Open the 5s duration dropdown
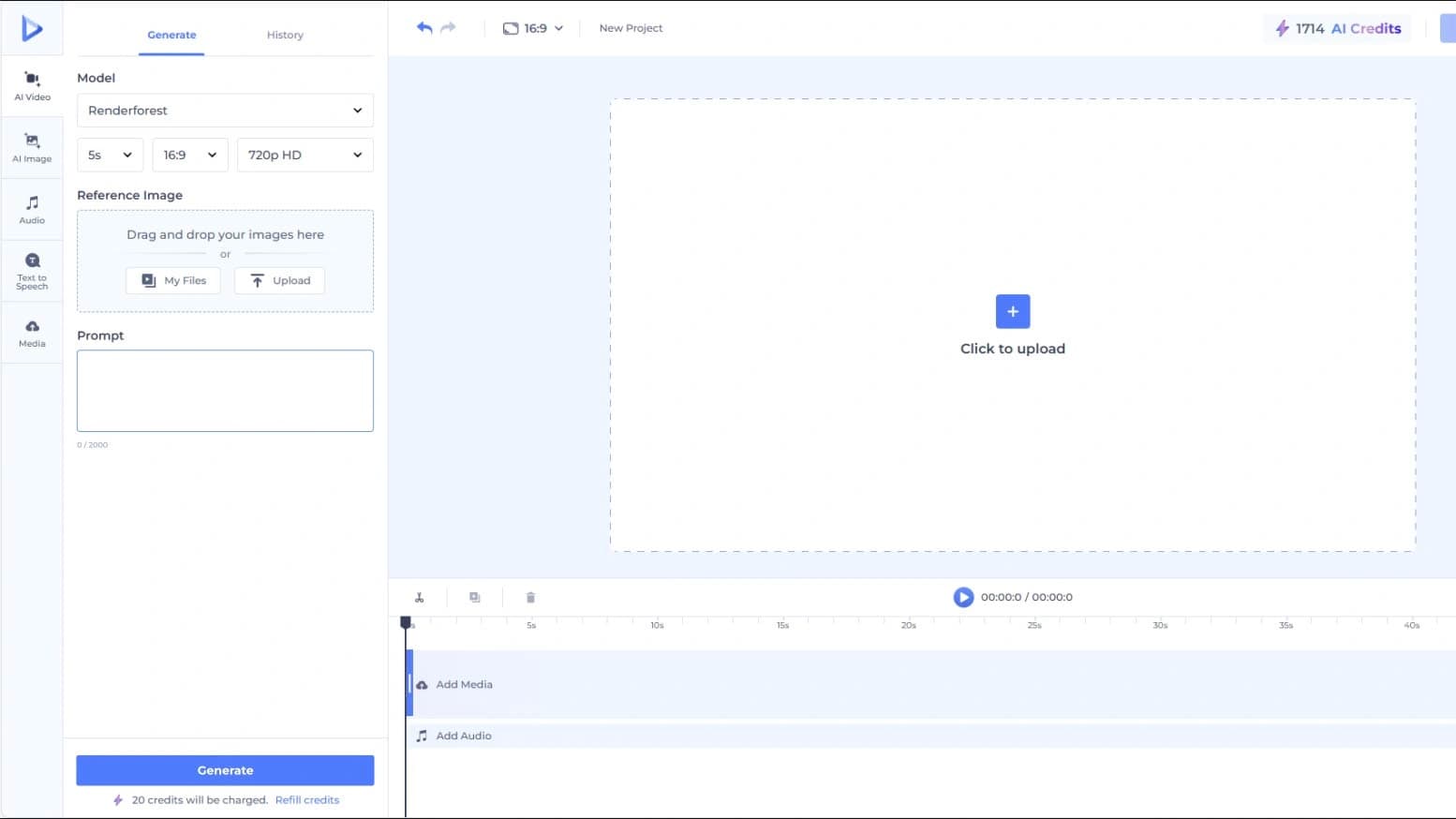 pyautogui.click(x=110, y=156)
